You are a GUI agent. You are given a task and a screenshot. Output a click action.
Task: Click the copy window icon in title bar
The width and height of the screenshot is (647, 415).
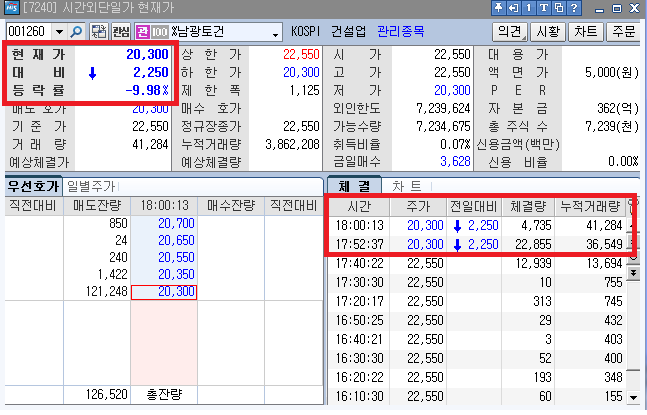pyautogui.click(x=559, y=8)
